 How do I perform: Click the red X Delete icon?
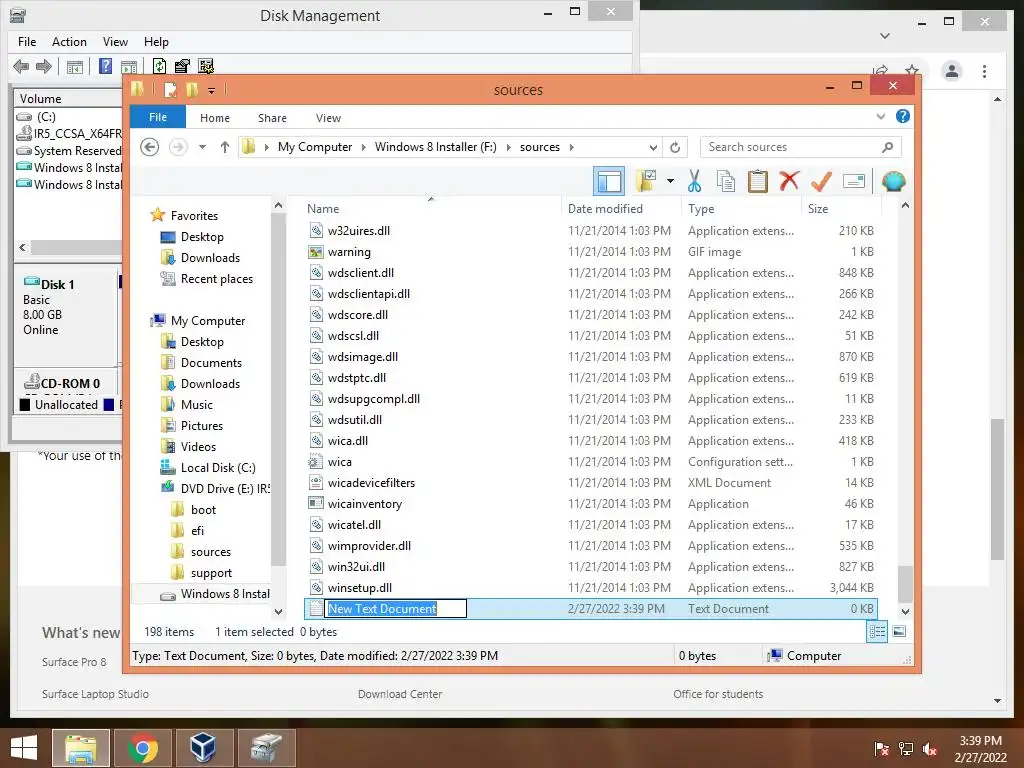[789, 180]
